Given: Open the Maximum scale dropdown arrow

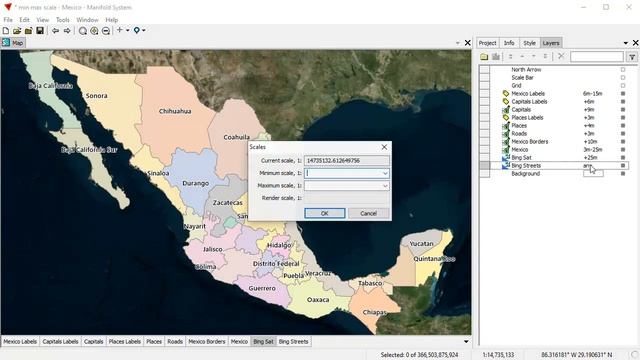Looking at the screenshot, I should 384,186.
